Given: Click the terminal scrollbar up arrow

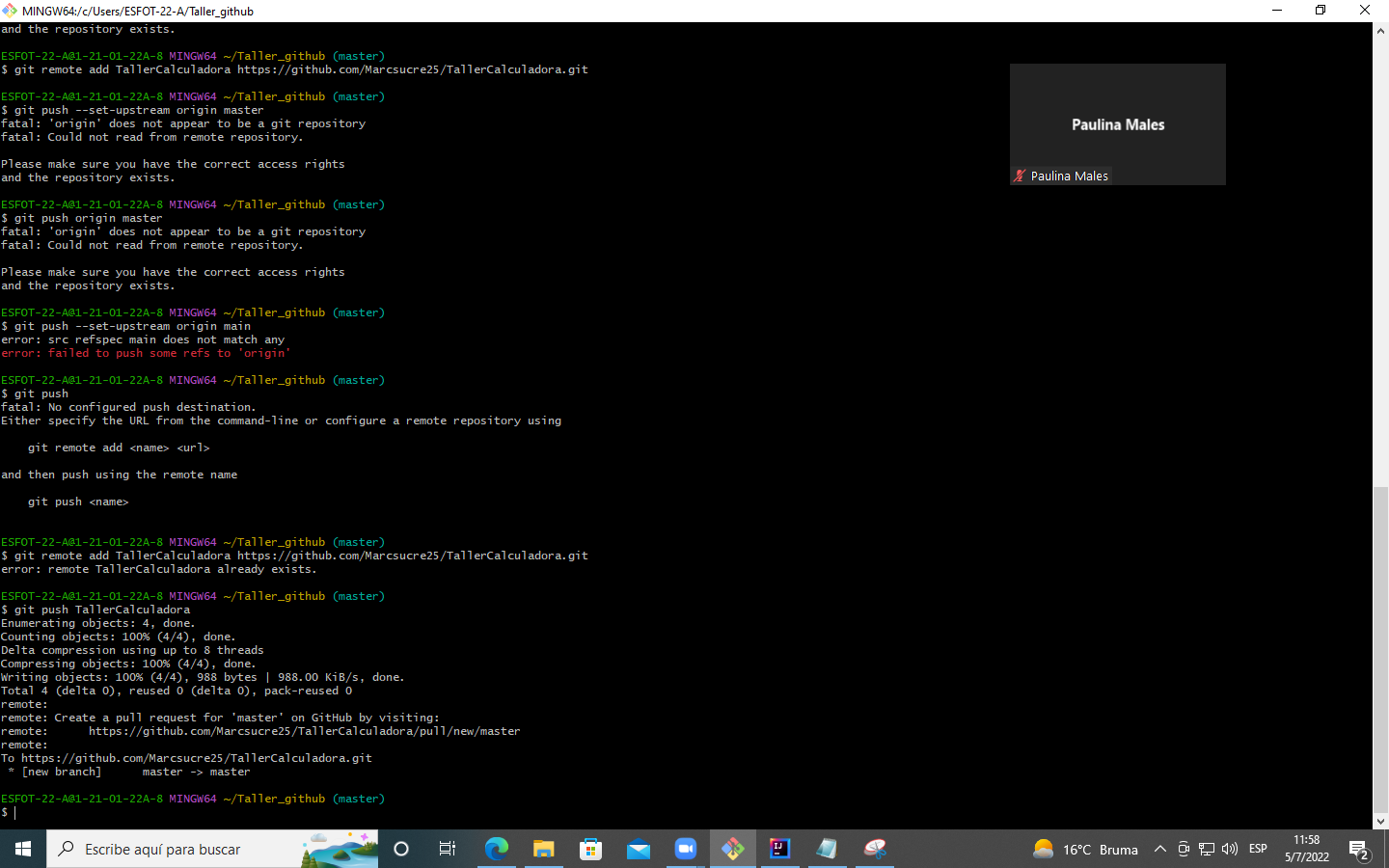Looking at the screenshot, I should click(x=1380, y=31).
